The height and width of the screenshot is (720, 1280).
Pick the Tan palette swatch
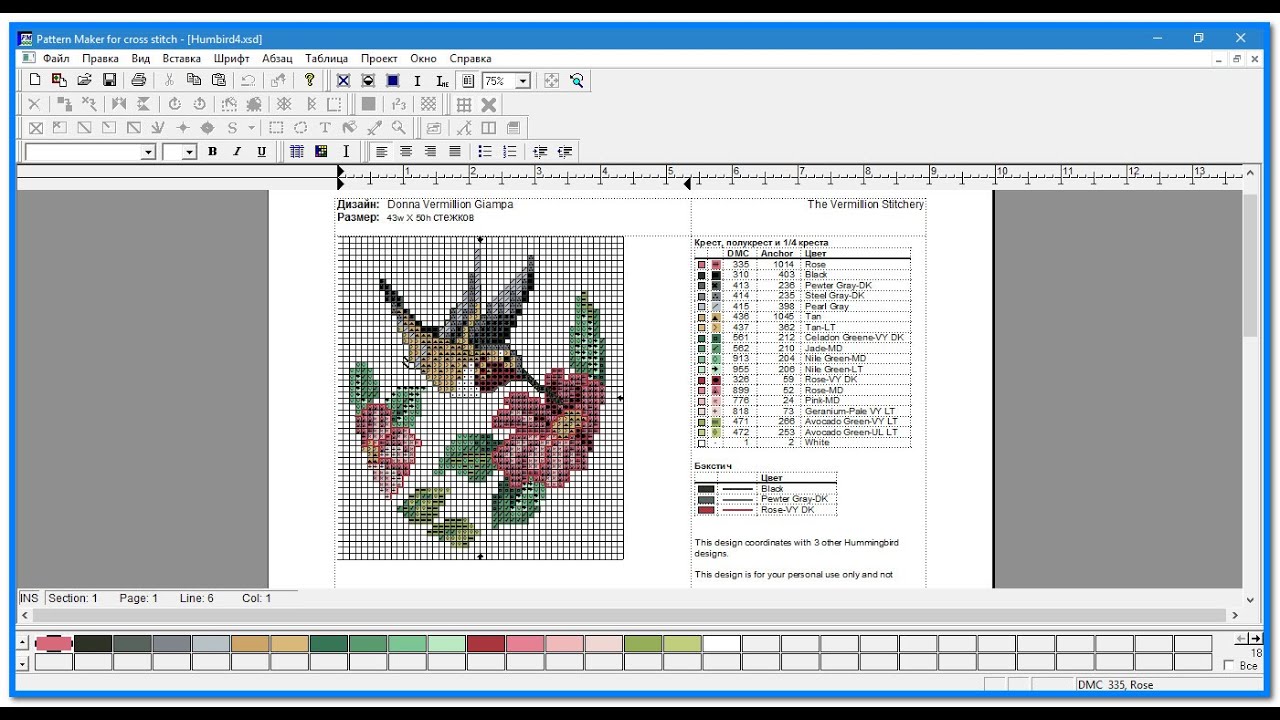coord(250,643)
